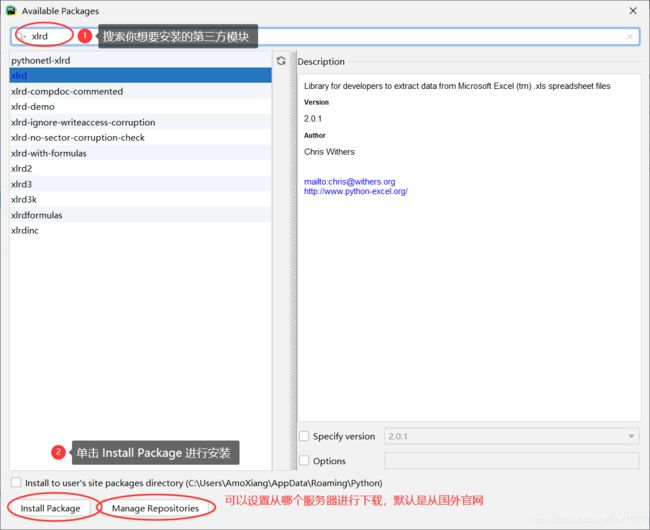Screen dimensions: 650x530
Task: Select the highlighted xlrd package row
Action: 141,75
